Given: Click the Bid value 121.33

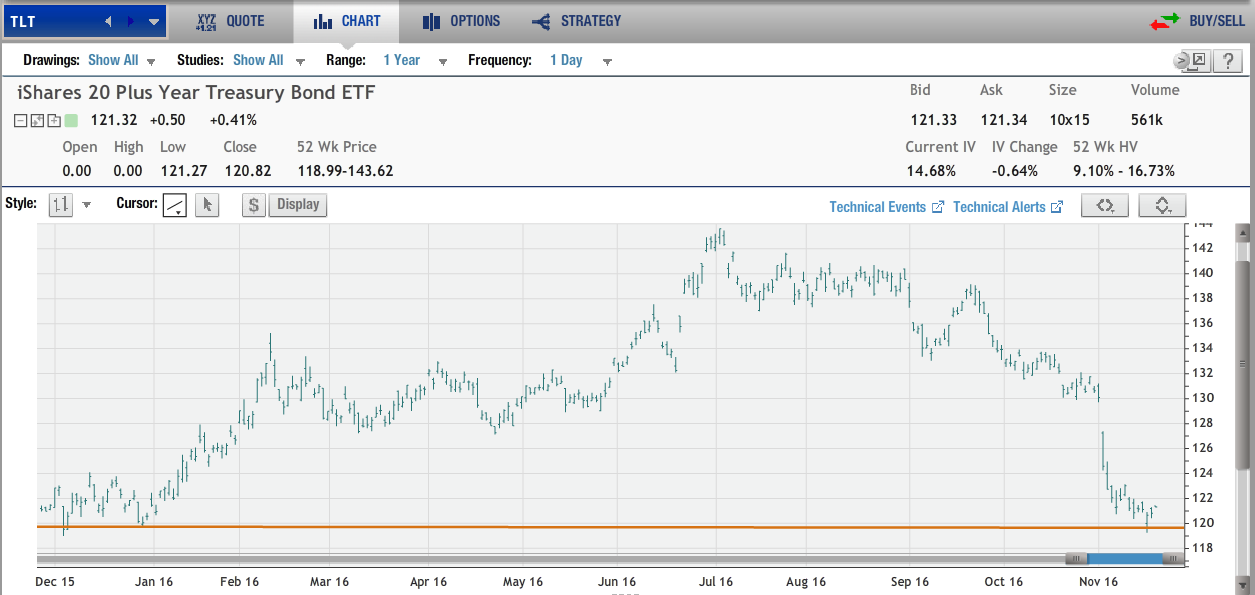Looking at the screenshot, I should point(933,120).
